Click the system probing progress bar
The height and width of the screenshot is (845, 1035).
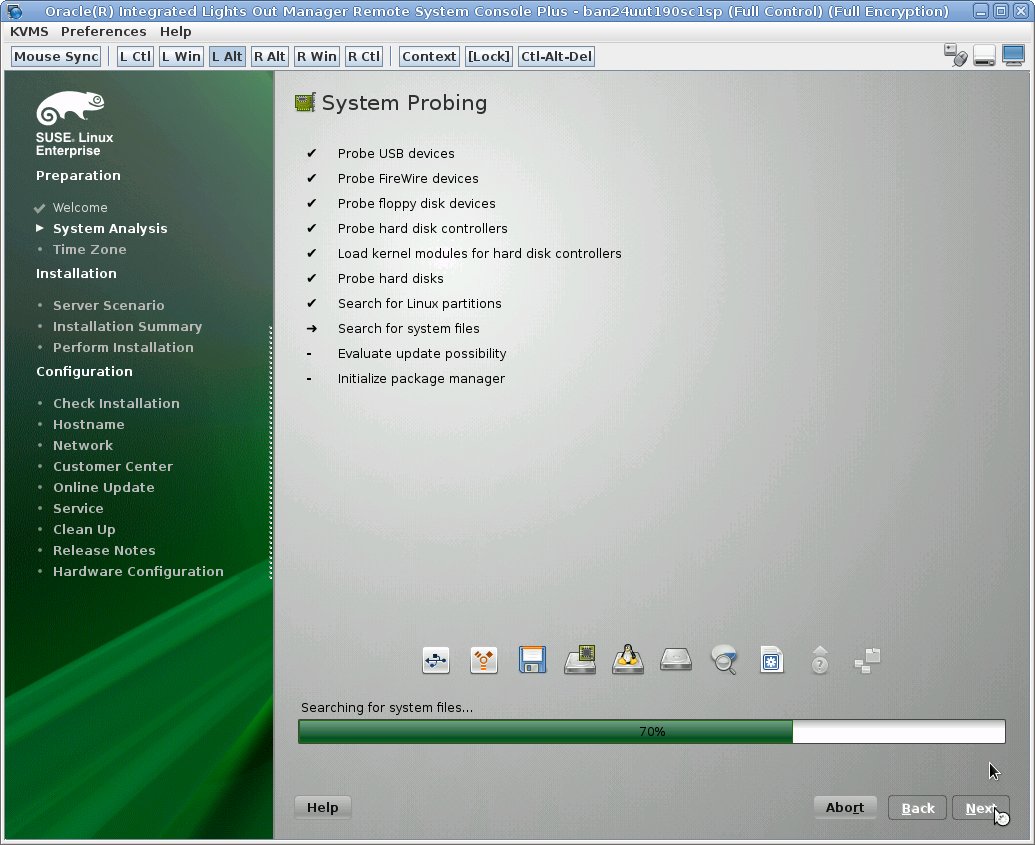651,731
